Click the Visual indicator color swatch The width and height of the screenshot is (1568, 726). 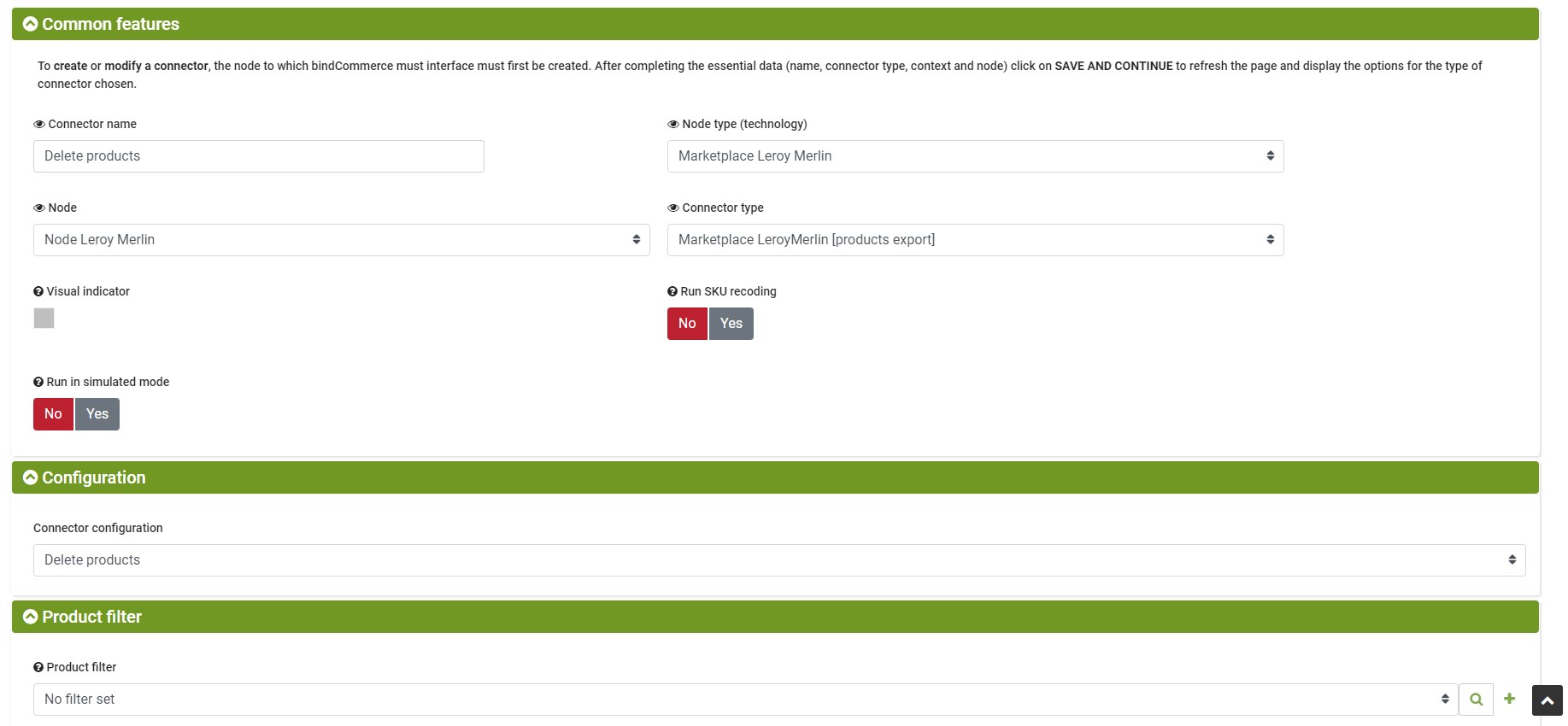(44, 318)
